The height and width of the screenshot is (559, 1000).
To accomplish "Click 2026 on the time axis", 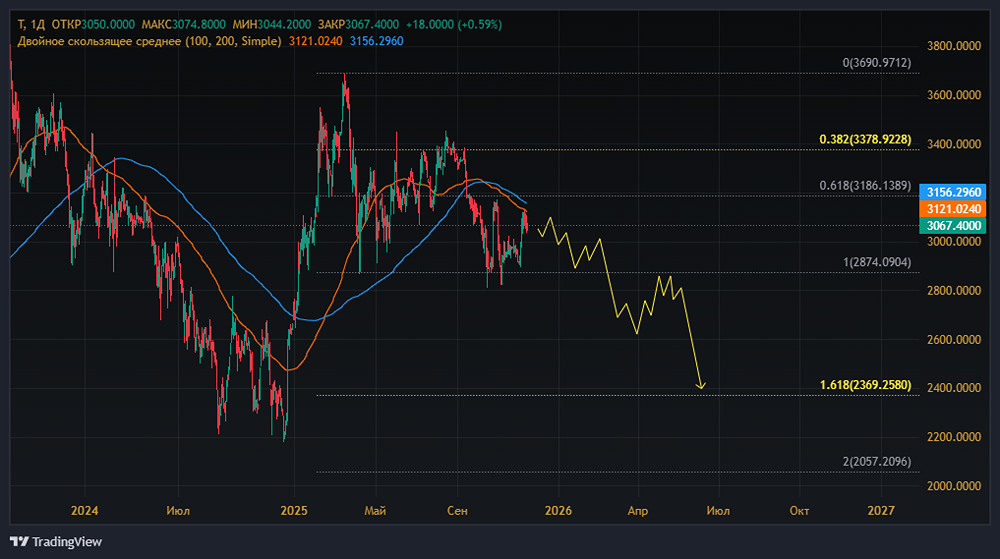I will pos(557,511).
